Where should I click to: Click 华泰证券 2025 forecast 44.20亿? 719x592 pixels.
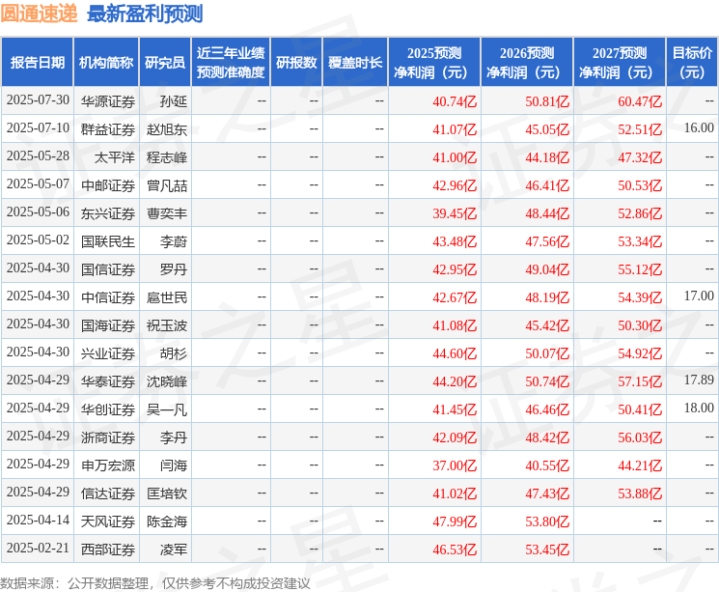pos(454,382)
